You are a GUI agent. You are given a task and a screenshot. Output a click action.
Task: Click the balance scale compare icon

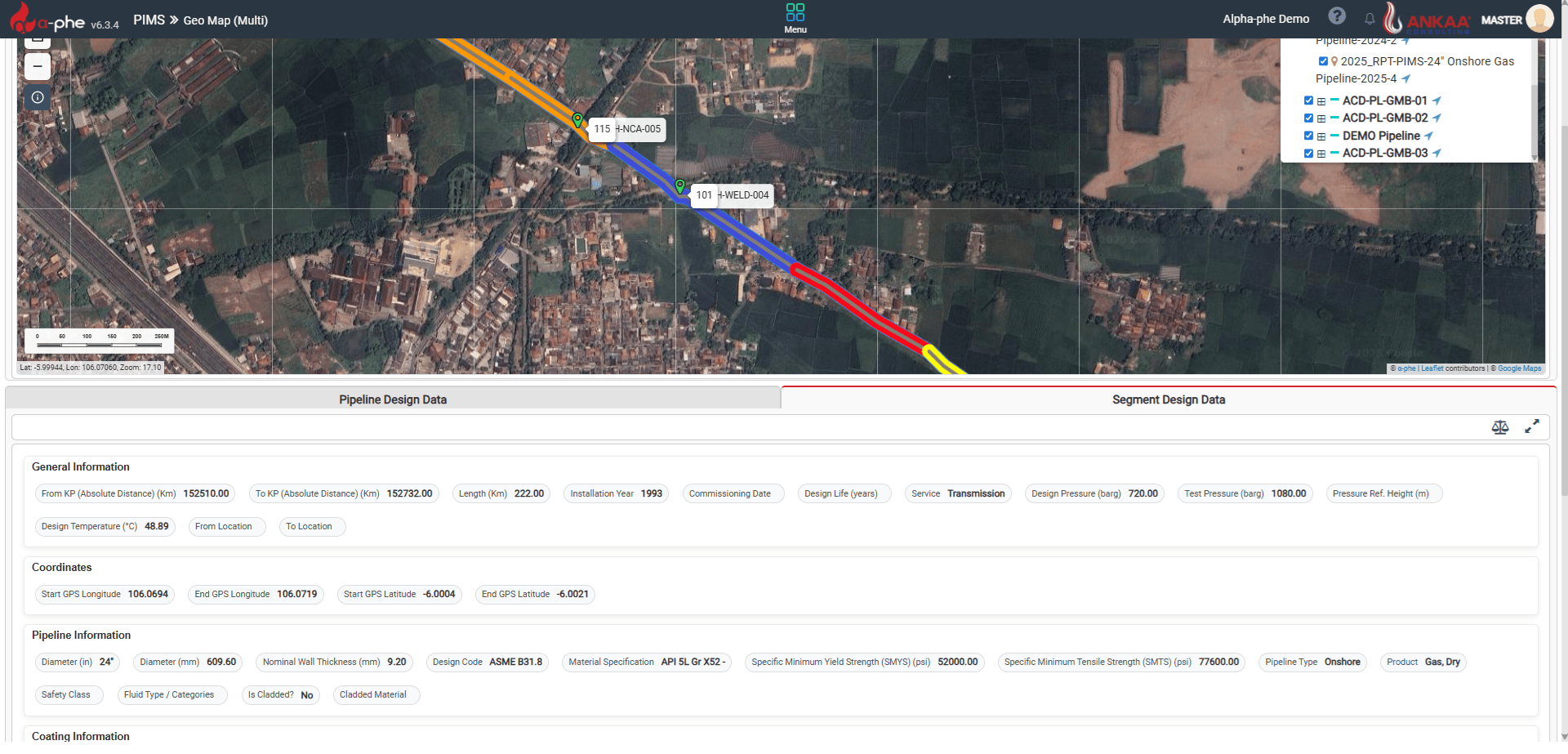click(1500, 427)
